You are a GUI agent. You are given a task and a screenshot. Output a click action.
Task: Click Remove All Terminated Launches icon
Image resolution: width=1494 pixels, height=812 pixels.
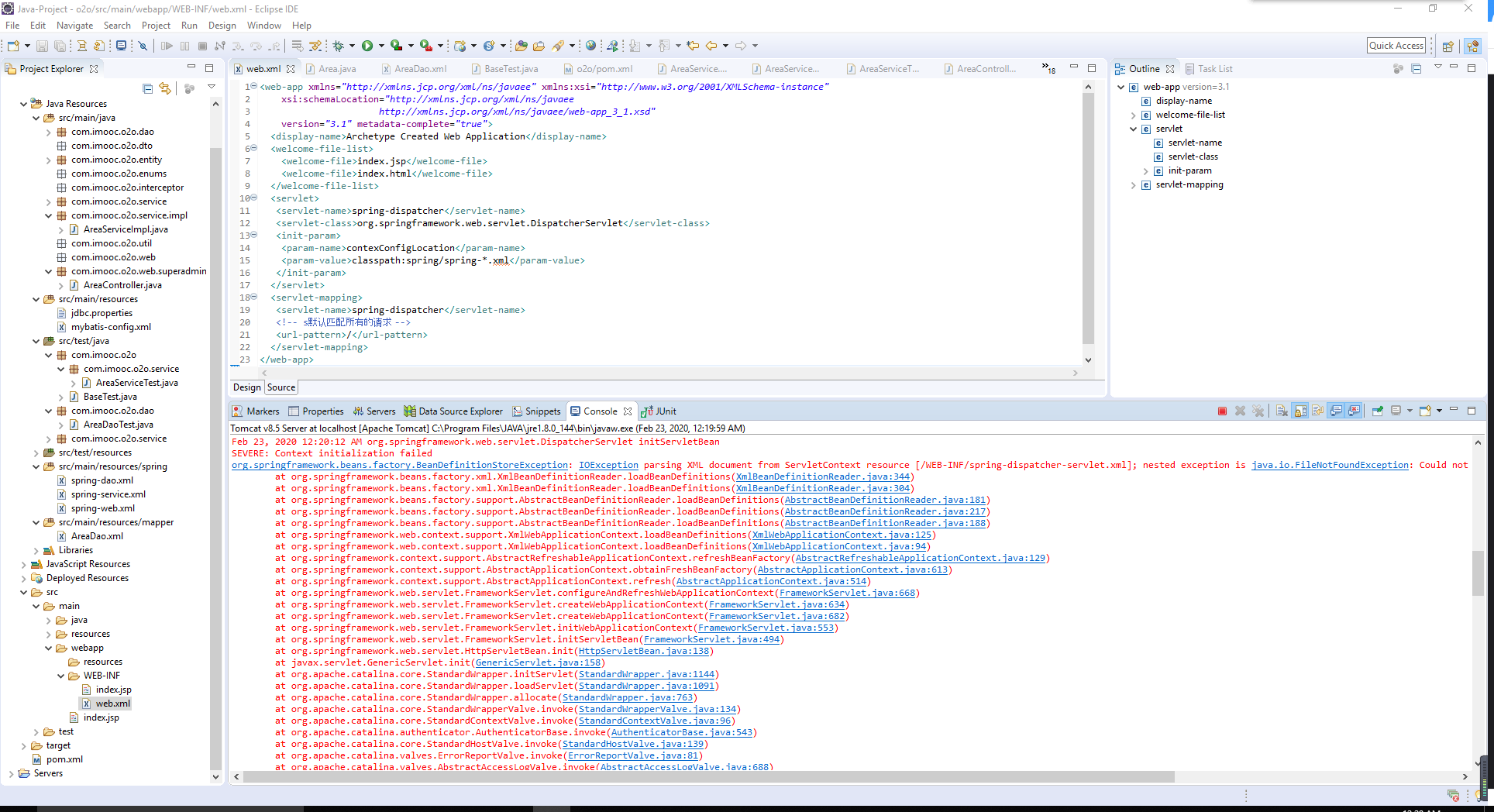(1258, 411)
